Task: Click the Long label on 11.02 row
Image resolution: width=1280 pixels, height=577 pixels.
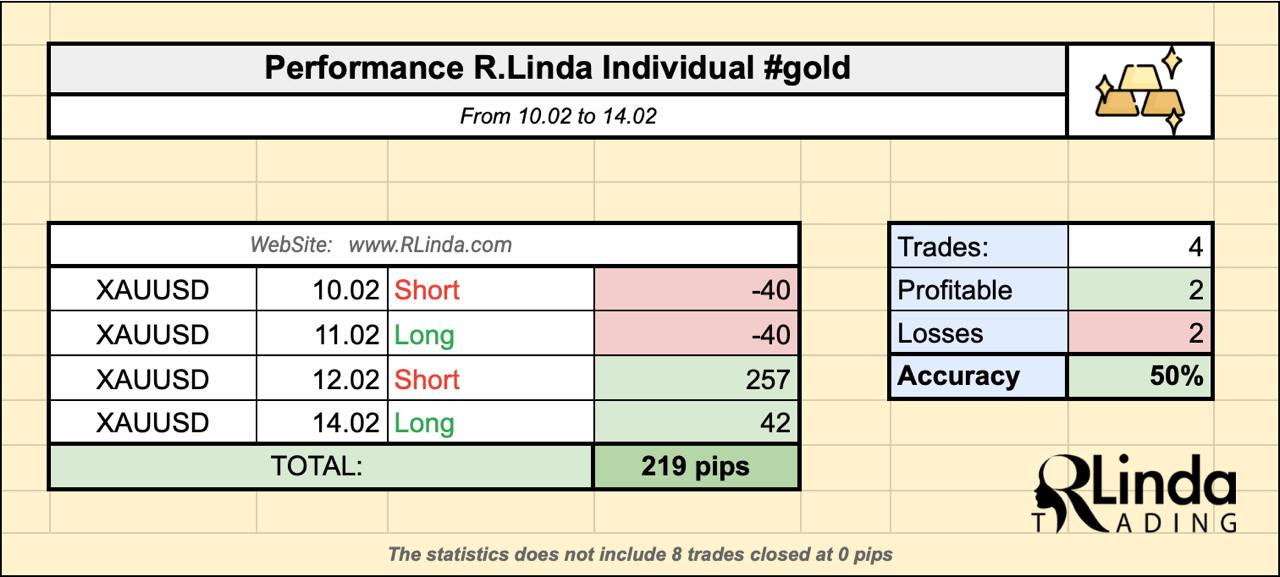Action: (x=424, y=335)
